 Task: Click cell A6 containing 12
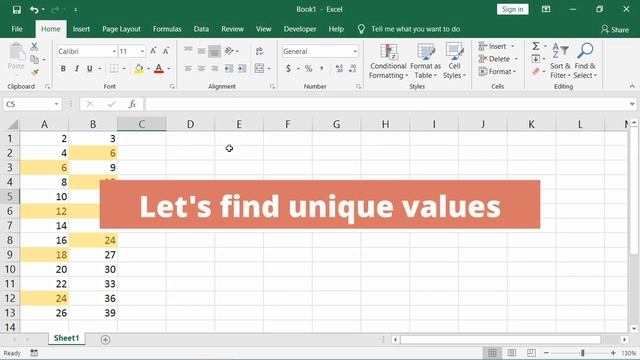44,211
